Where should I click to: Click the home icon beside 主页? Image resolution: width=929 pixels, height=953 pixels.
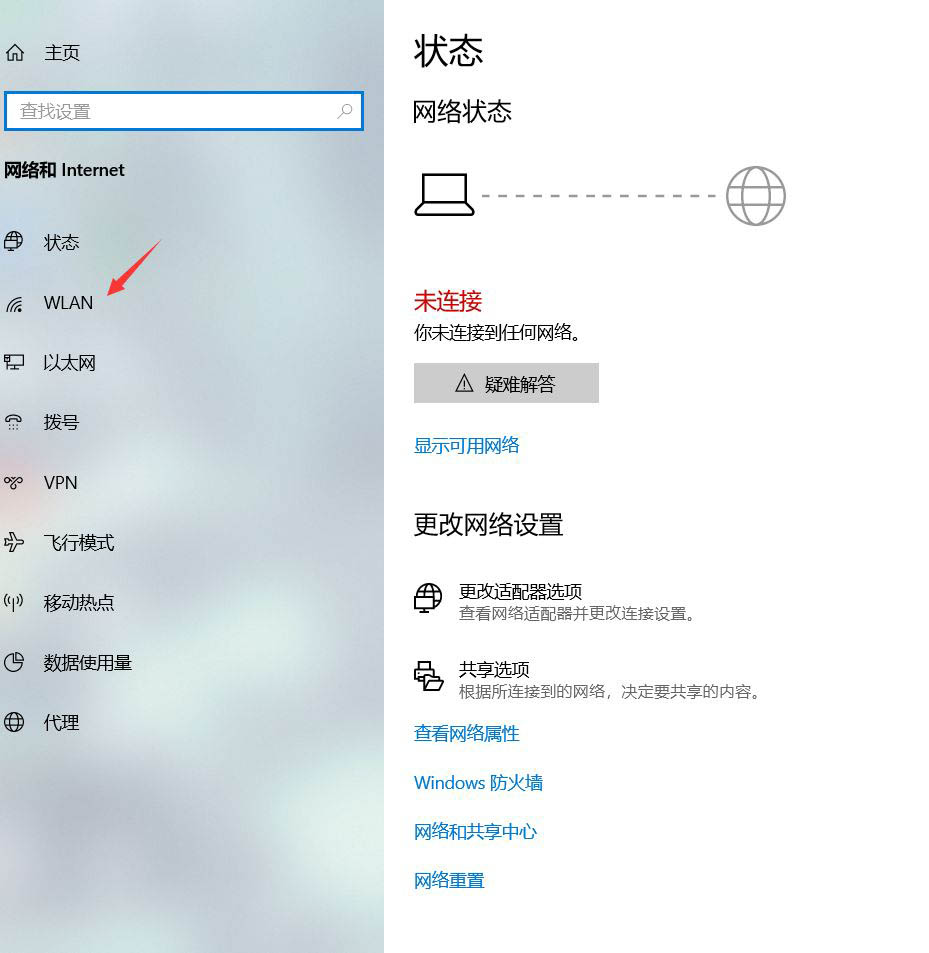coord(14,53)
